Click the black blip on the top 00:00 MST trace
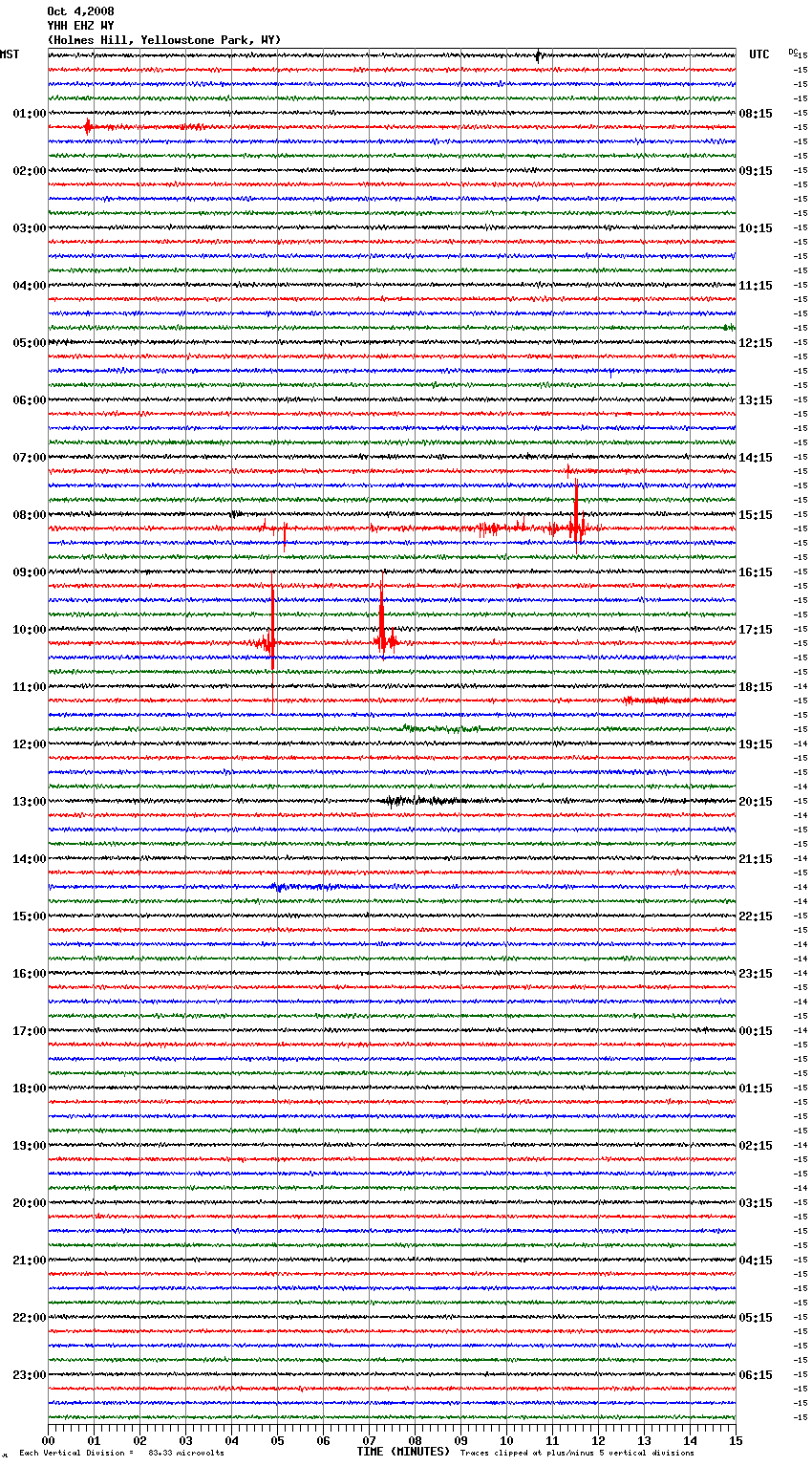The height and width of the screenshot is (1466, 812). click(x=538, y=55)
